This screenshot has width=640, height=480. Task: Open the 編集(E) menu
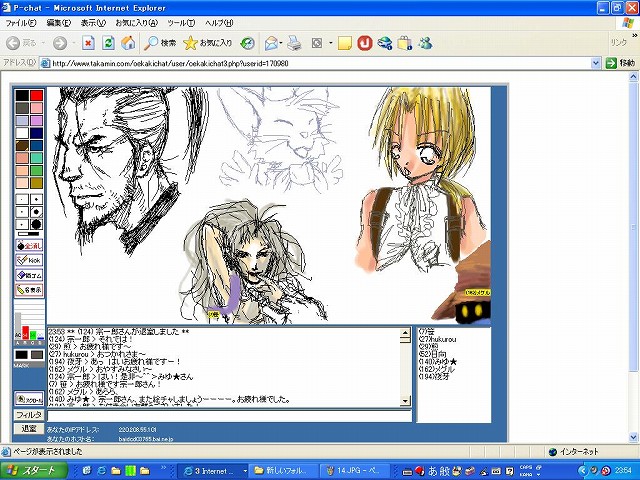tap(58, 23)
